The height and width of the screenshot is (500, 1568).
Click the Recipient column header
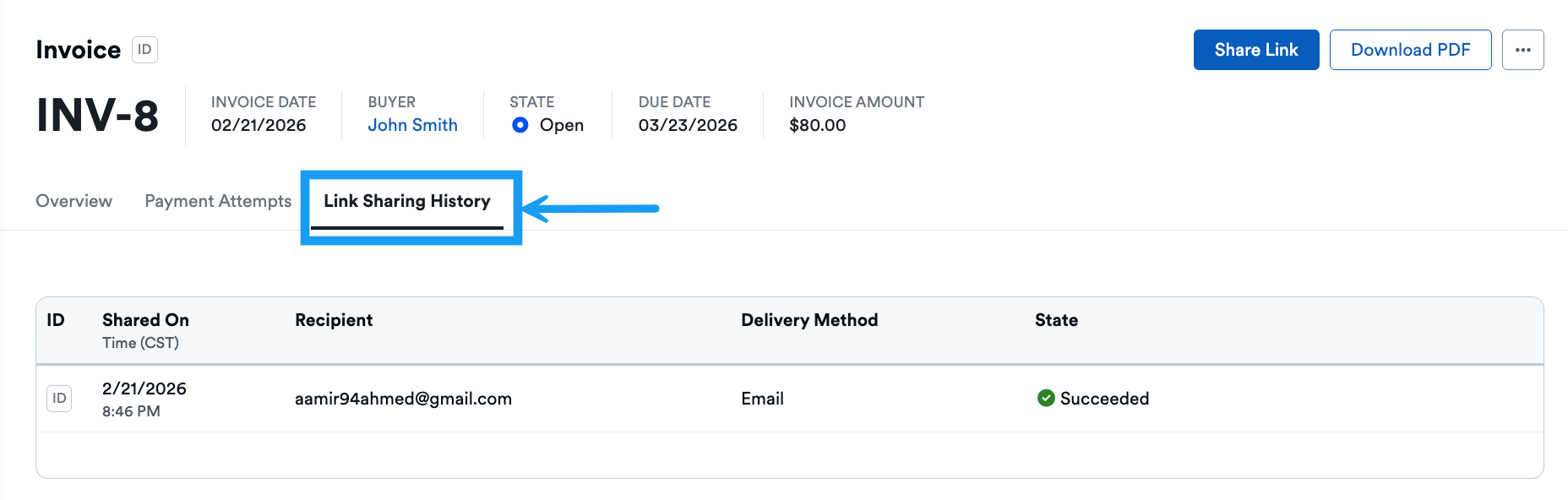(334, 320)
